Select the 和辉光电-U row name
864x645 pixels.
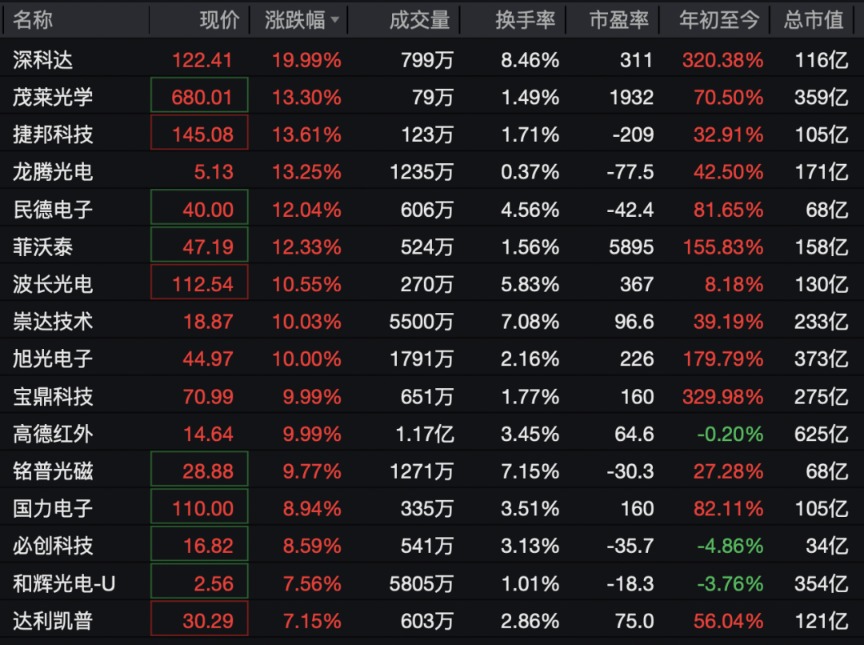tap(64, 583)
